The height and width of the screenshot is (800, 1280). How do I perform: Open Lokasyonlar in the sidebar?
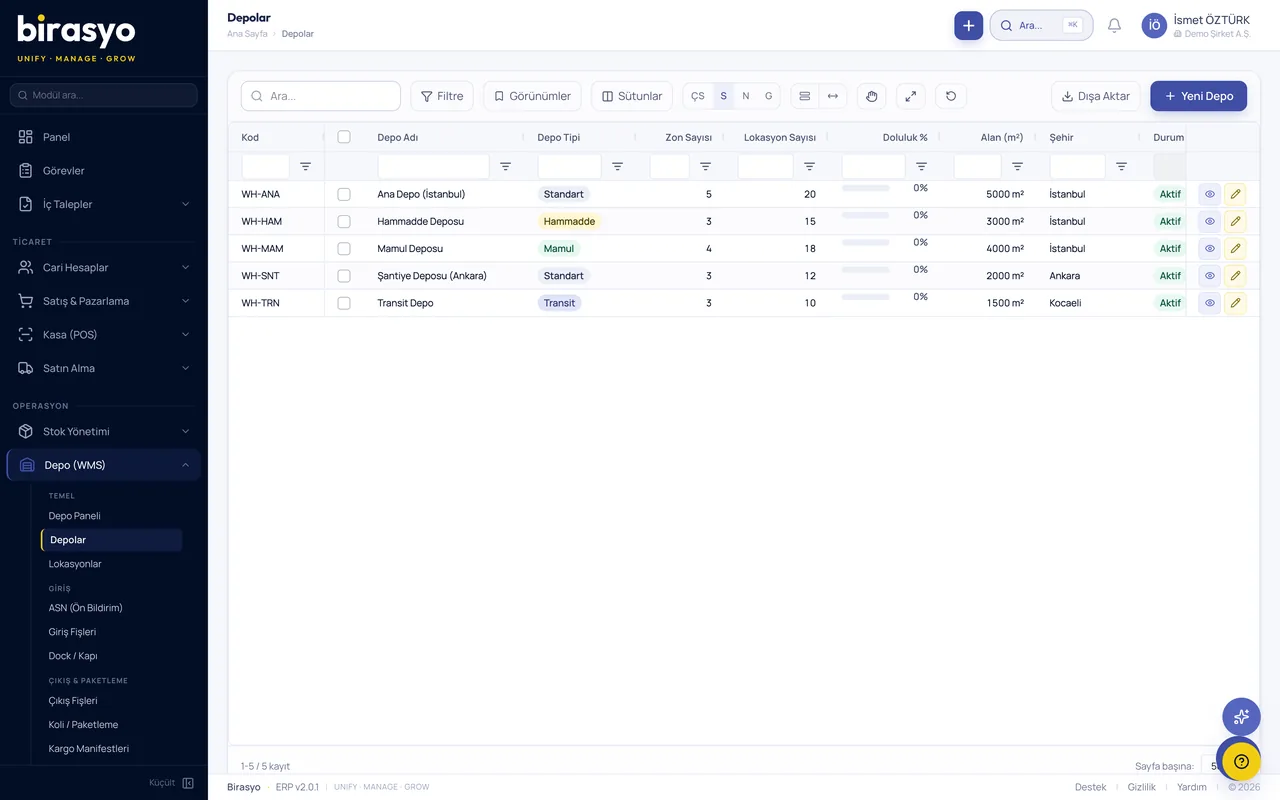pyautogui.click(x=75, y=564)
